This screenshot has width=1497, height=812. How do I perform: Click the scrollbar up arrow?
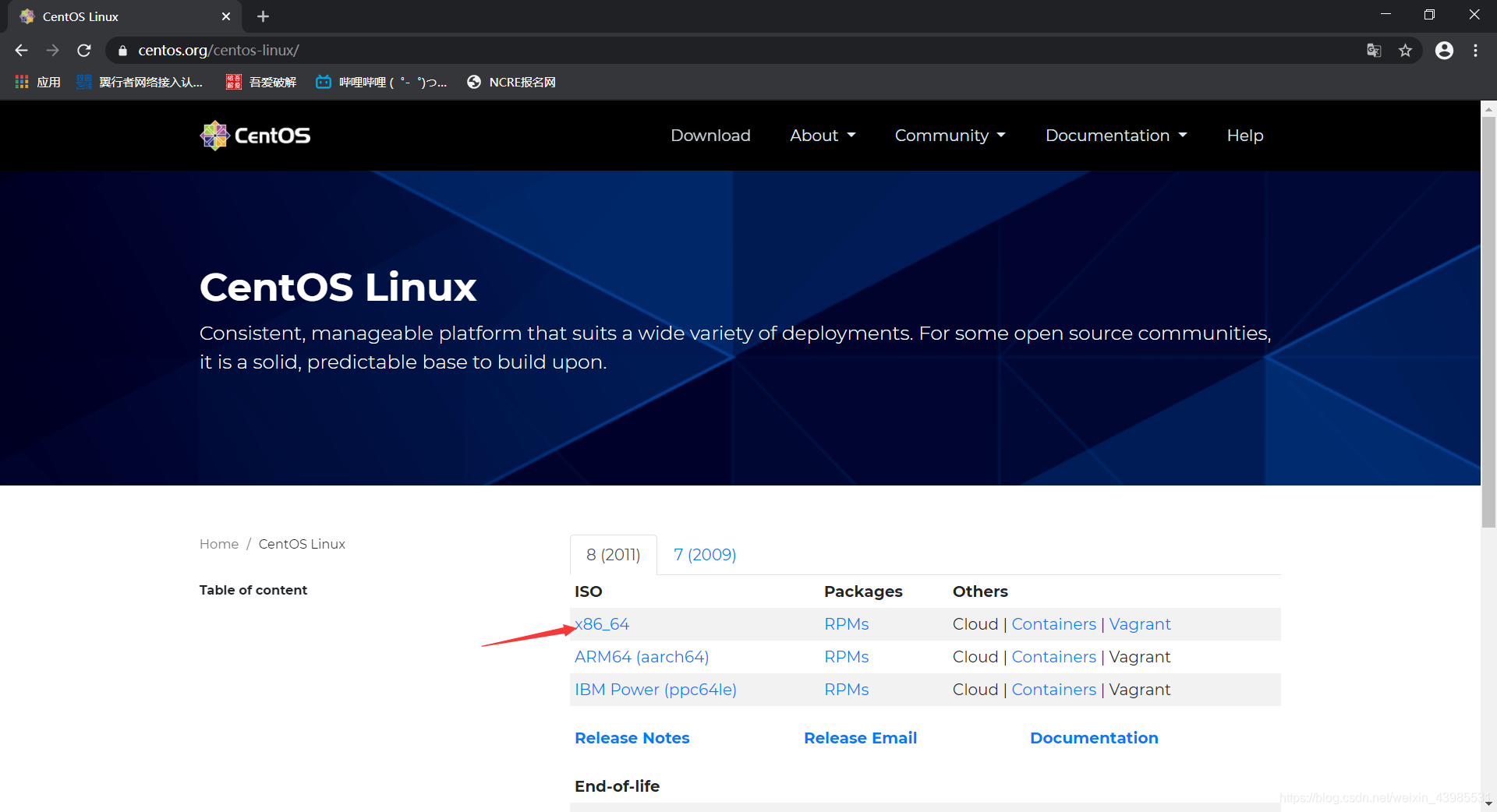1488,109
